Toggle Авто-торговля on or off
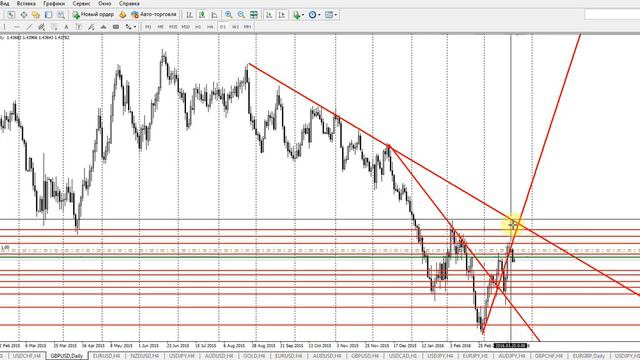 coord(154,15)
